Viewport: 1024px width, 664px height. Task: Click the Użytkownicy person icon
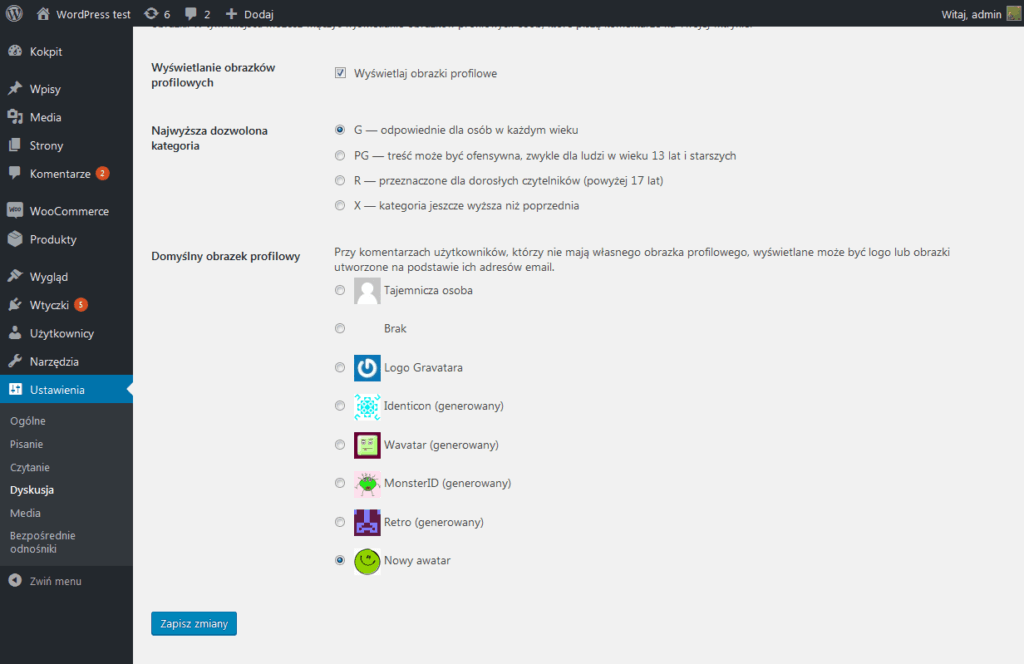pyautogui.click(x=15, y=333)
